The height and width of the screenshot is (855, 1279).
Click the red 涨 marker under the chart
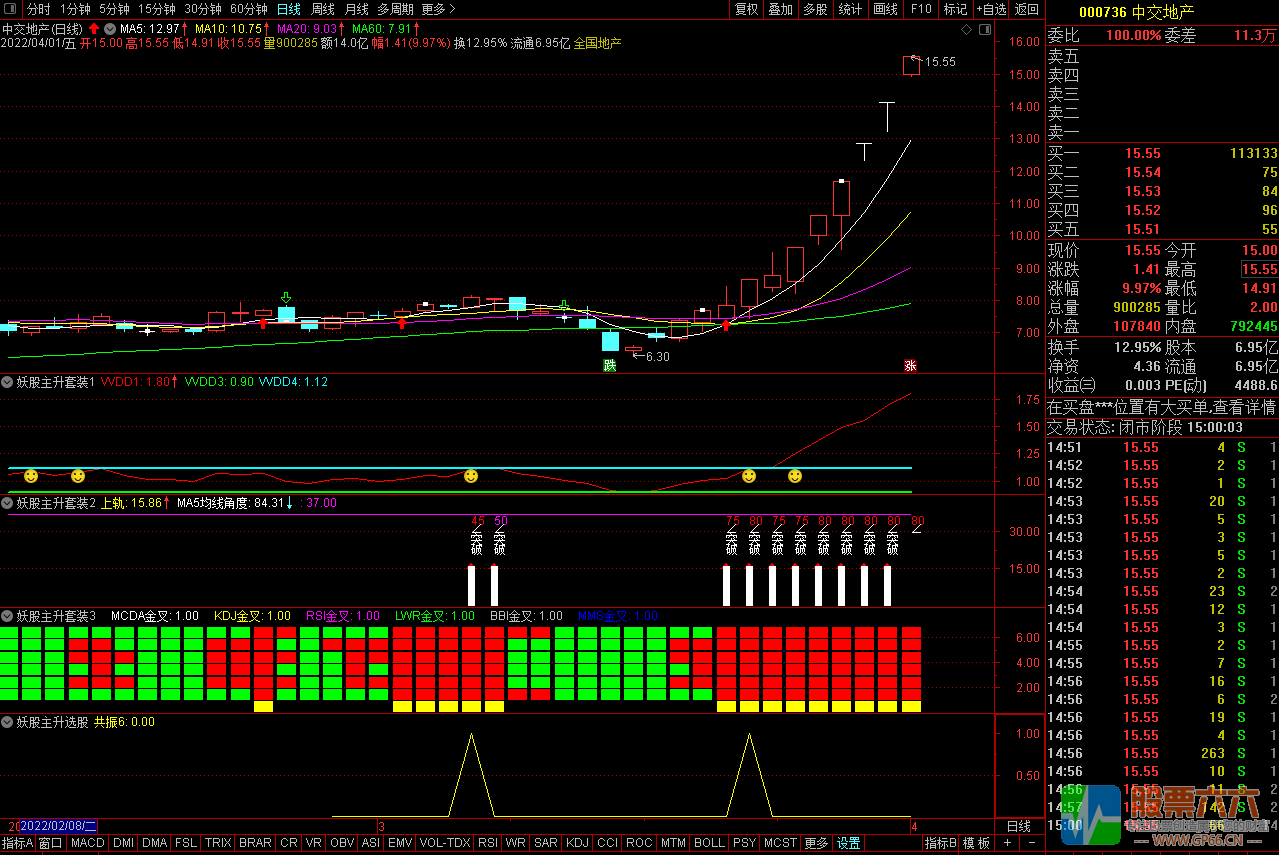pos(911,365)
